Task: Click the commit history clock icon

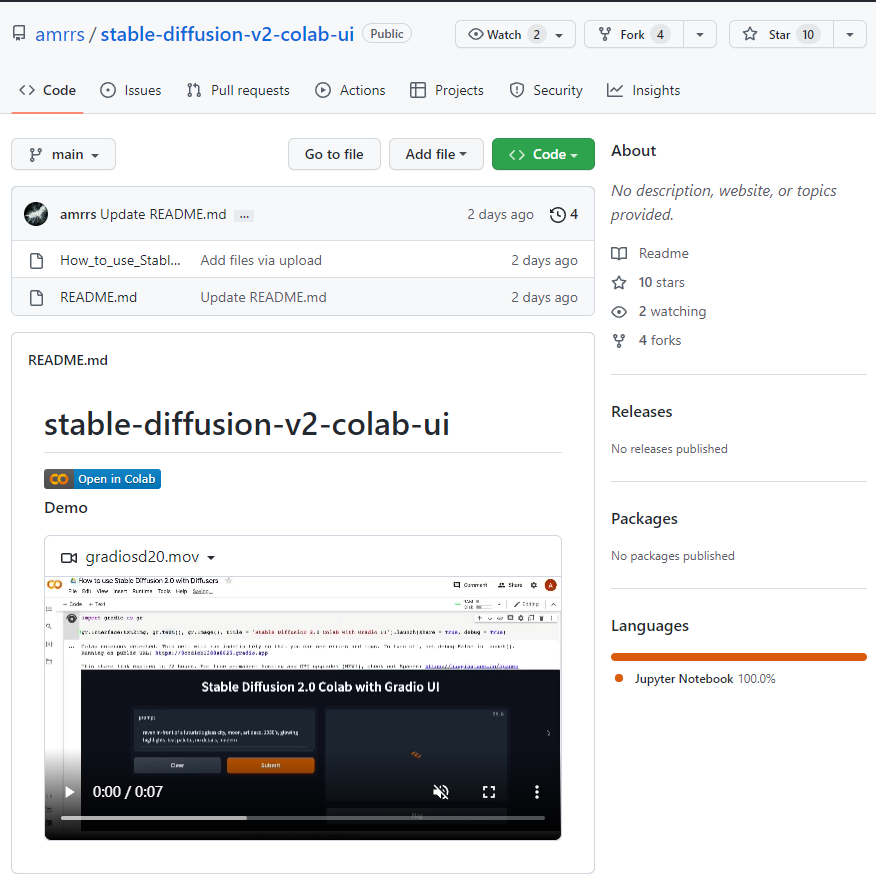Action: pyautogui.click(x=557, y=214)
